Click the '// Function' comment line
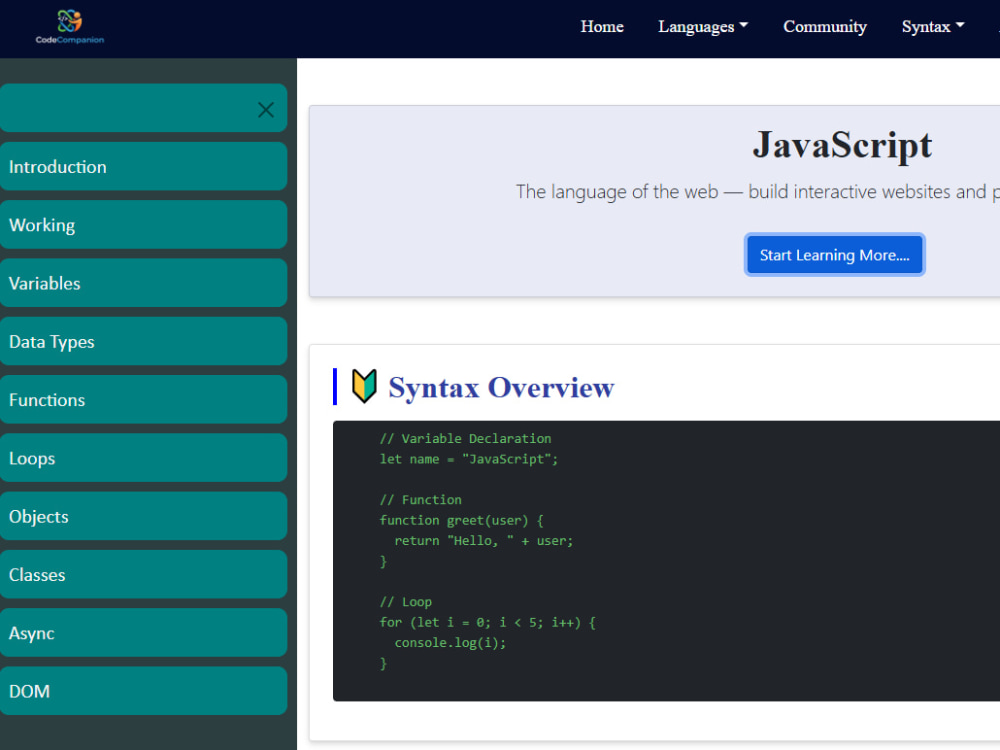This screenshot has height=750, width=1000. coord(420,500)
